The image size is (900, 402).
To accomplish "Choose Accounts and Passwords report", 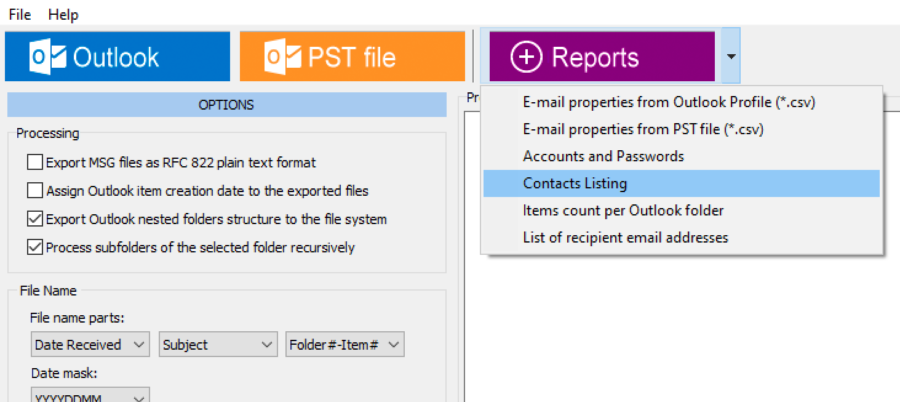I will 603,156.
